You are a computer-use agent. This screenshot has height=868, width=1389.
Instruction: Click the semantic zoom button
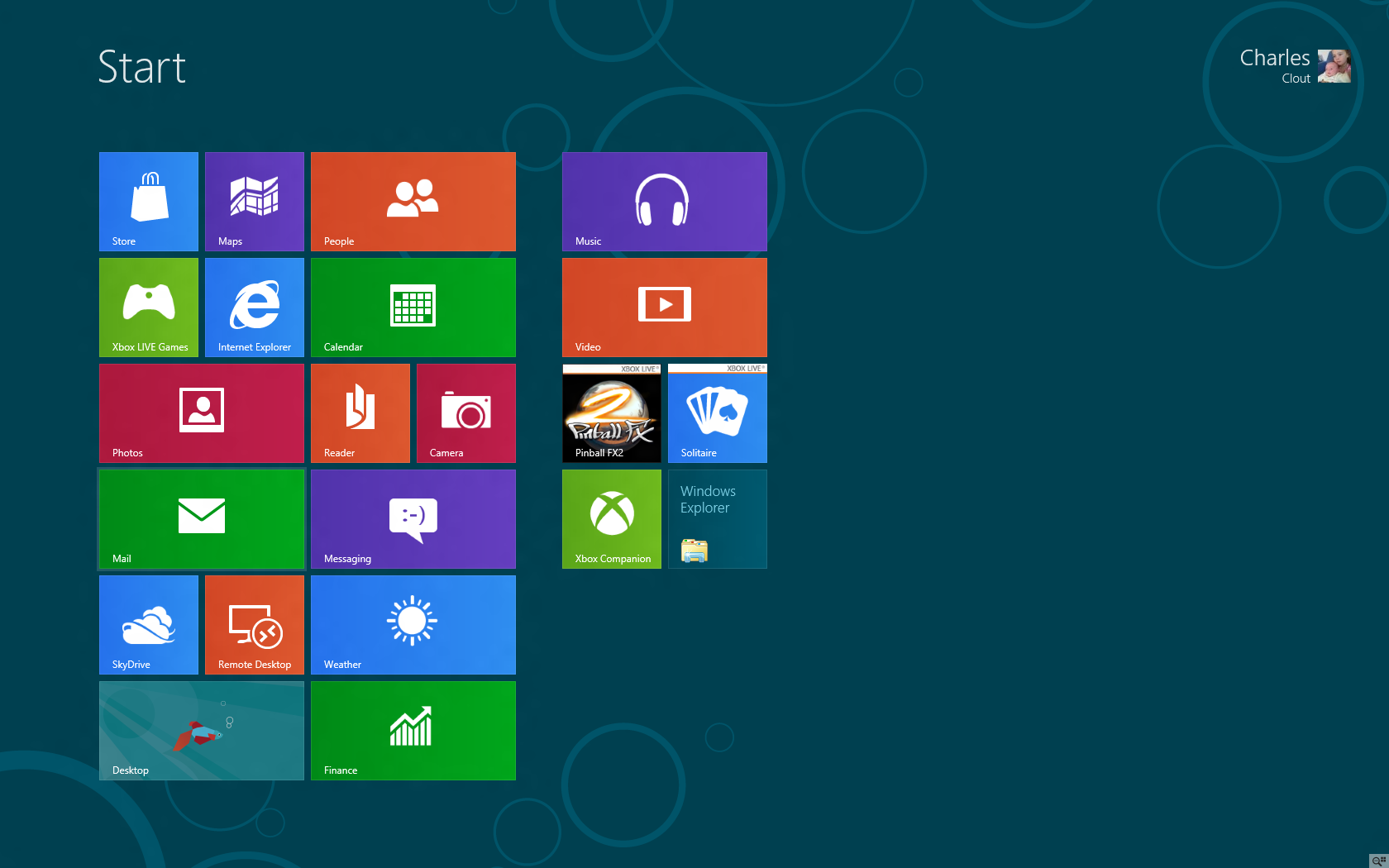point(1378,861)
